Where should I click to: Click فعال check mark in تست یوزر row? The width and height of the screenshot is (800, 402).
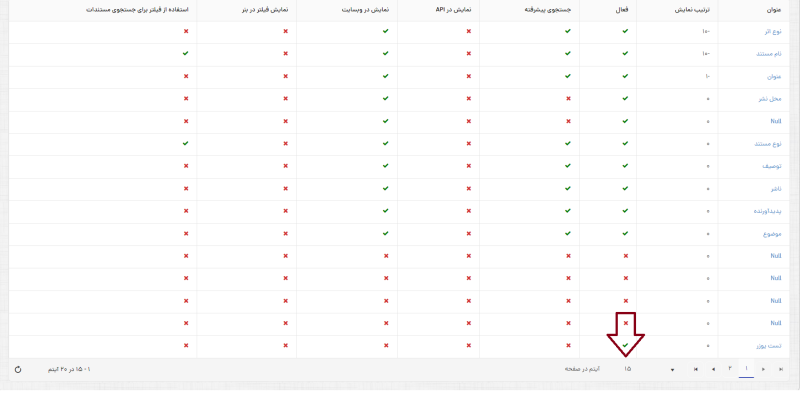[x=626, y=346]
